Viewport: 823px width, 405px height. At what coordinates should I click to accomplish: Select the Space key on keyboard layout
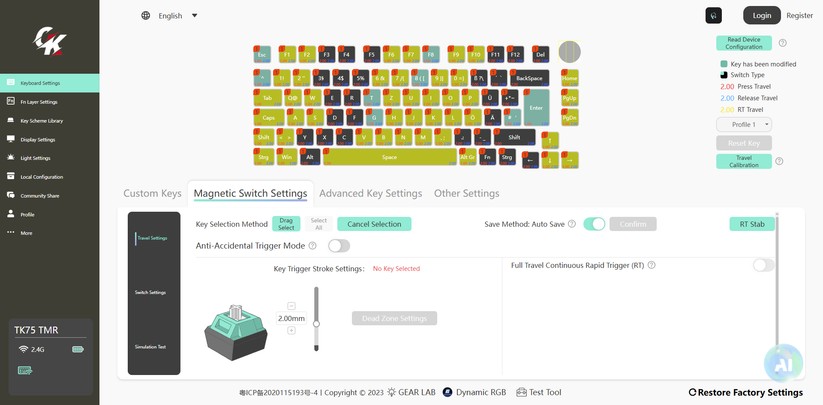pyautogui.click(x=389, y=157)
